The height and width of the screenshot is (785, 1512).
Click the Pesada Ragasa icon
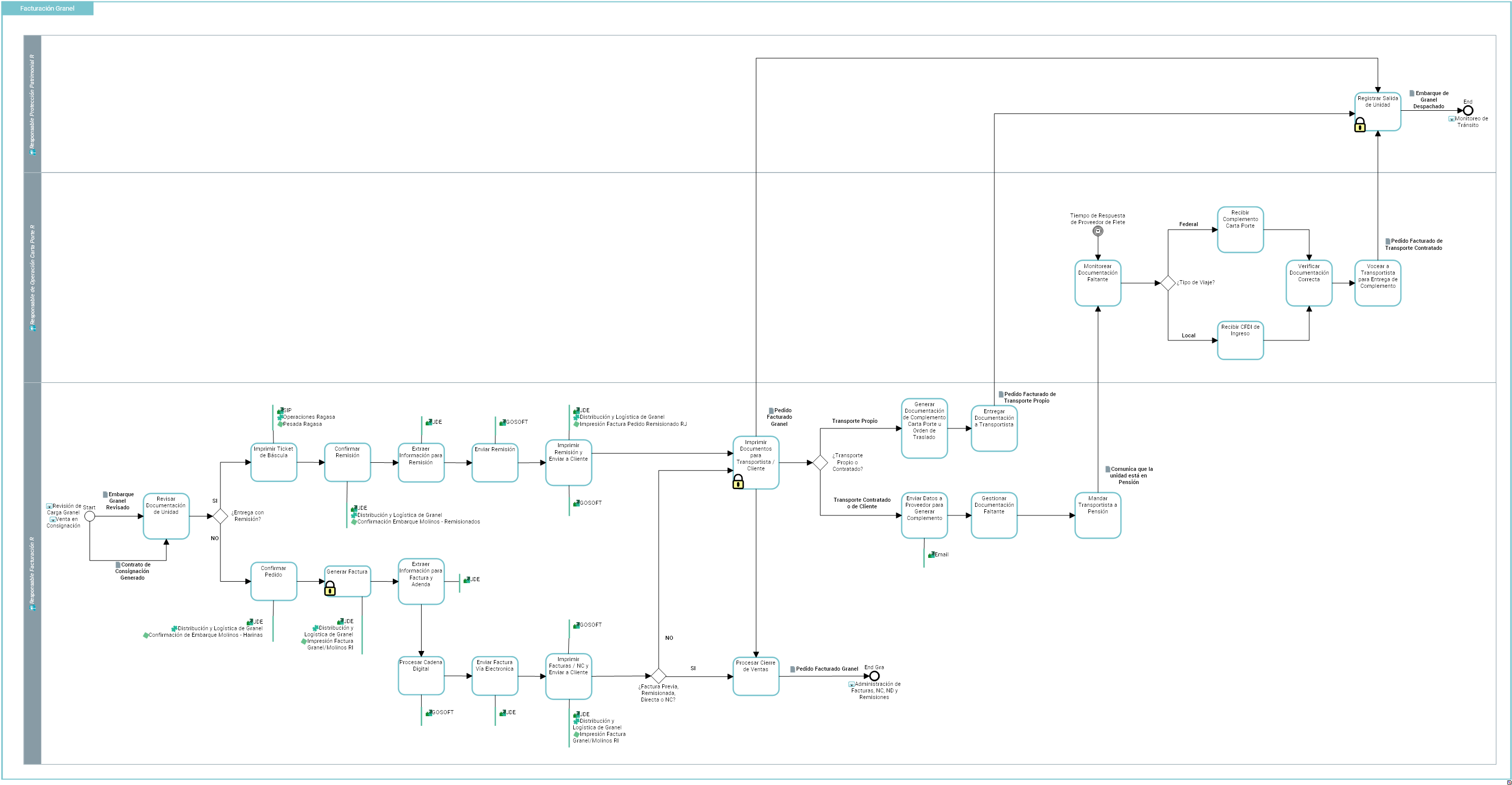pyautogui.click(x=280, y=424)
